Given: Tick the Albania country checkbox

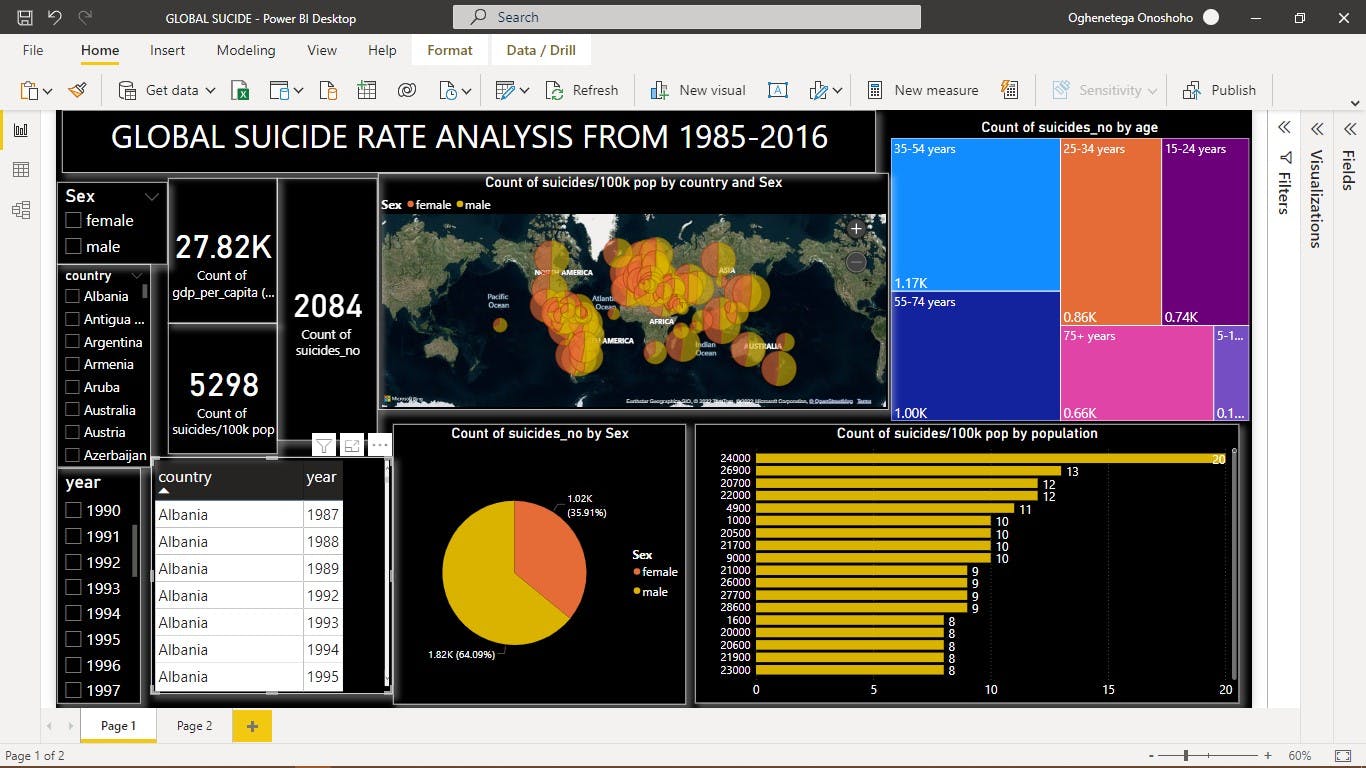Looking at the screenshot, I should [x=72, y=296].
